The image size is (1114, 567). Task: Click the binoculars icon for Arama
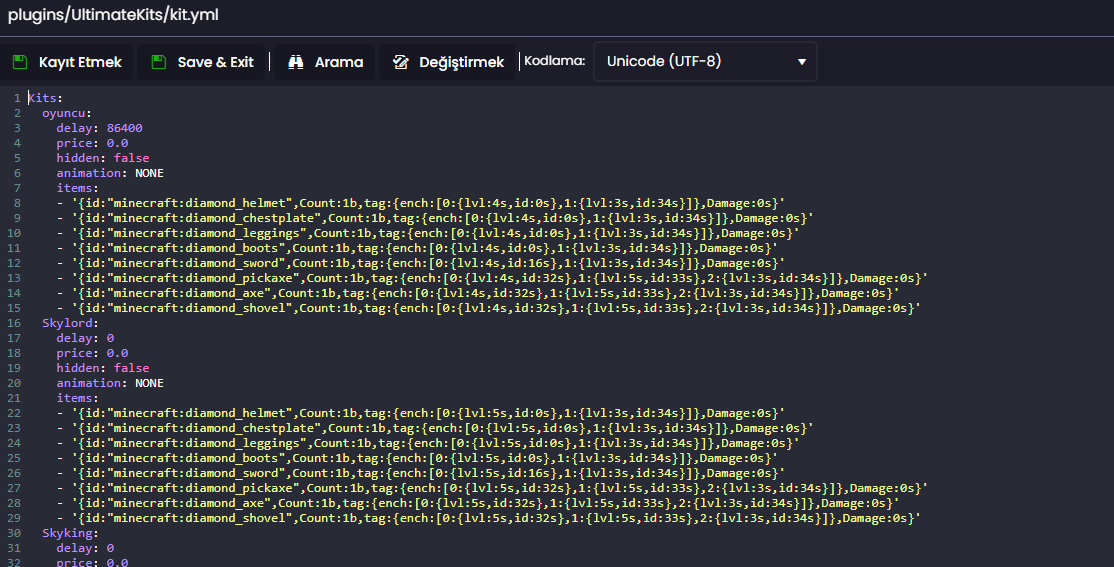click(x=296, y=62)
